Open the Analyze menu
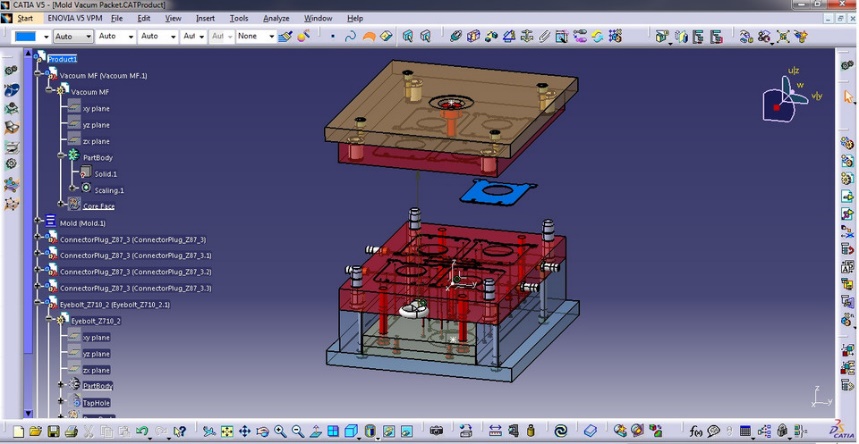Screen dimensions: 859x444 (276, 18)
